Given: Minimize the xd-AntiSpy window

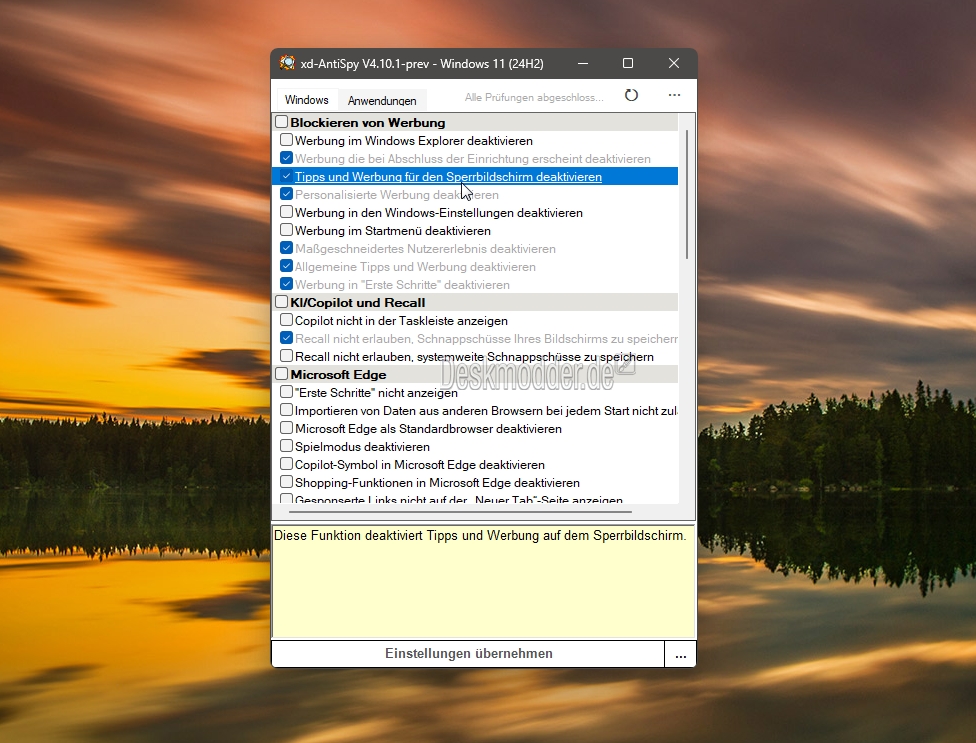Looking at the screenshot, I should (x=583, y=63).
